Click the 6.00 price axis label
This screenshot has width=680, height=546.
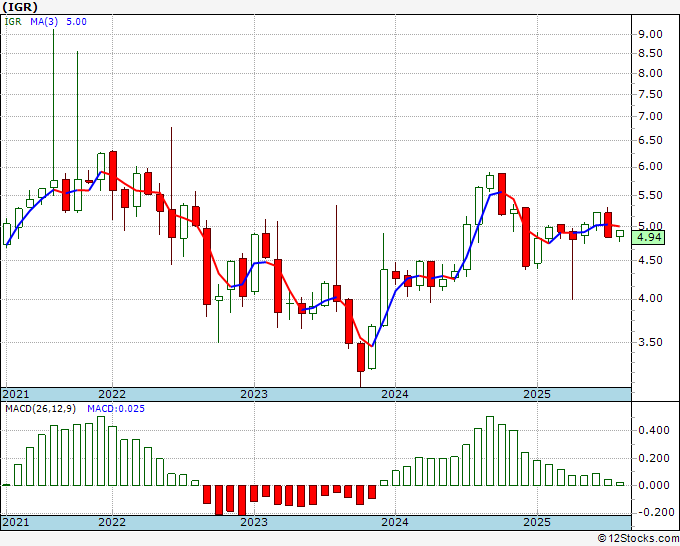650,167
